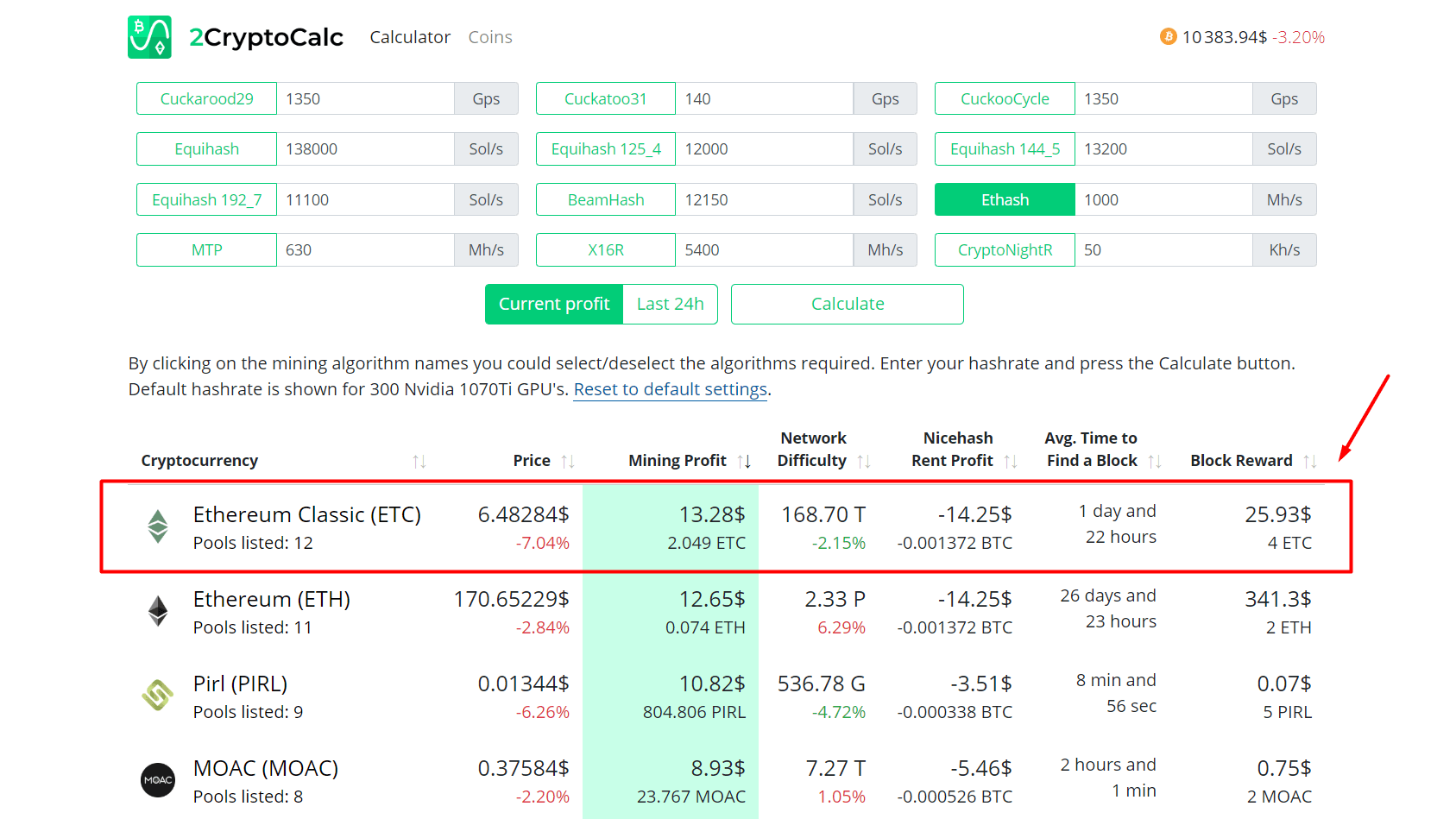Sort by Mining Profit column
1456x819 pixels.
coord(744,462)
